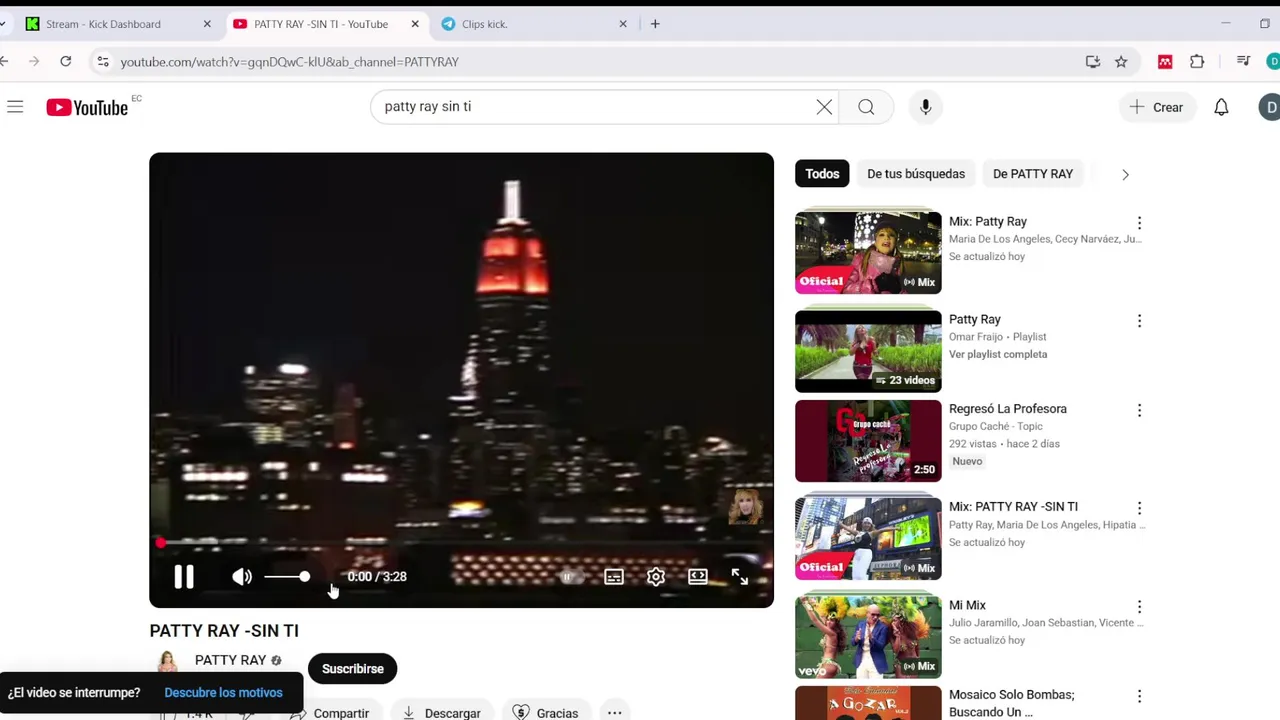Adjust the video volume slider
The height and width of the screenshot is (720, 1280).
pyautogui.click(x=287, y=577)
